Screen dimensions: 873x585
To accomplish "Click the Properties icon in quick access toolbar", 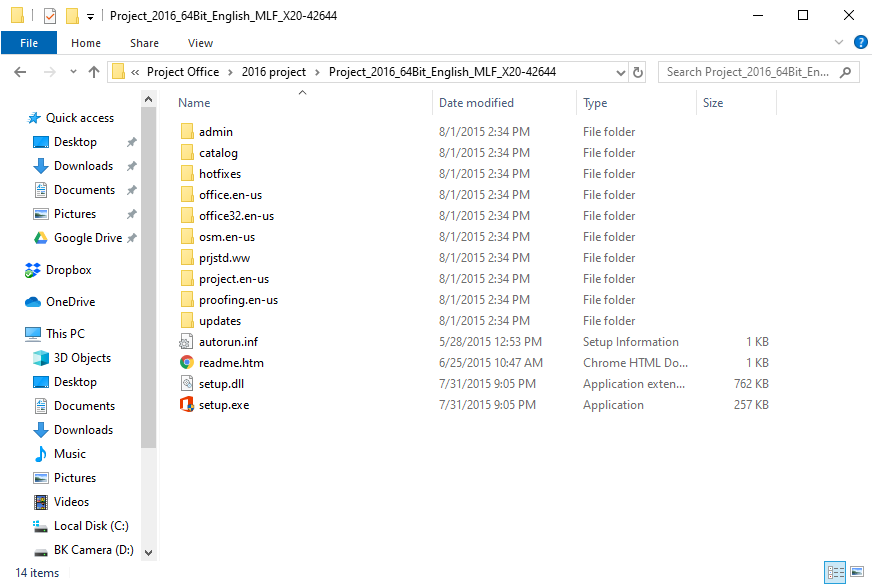I will [50, 16].
